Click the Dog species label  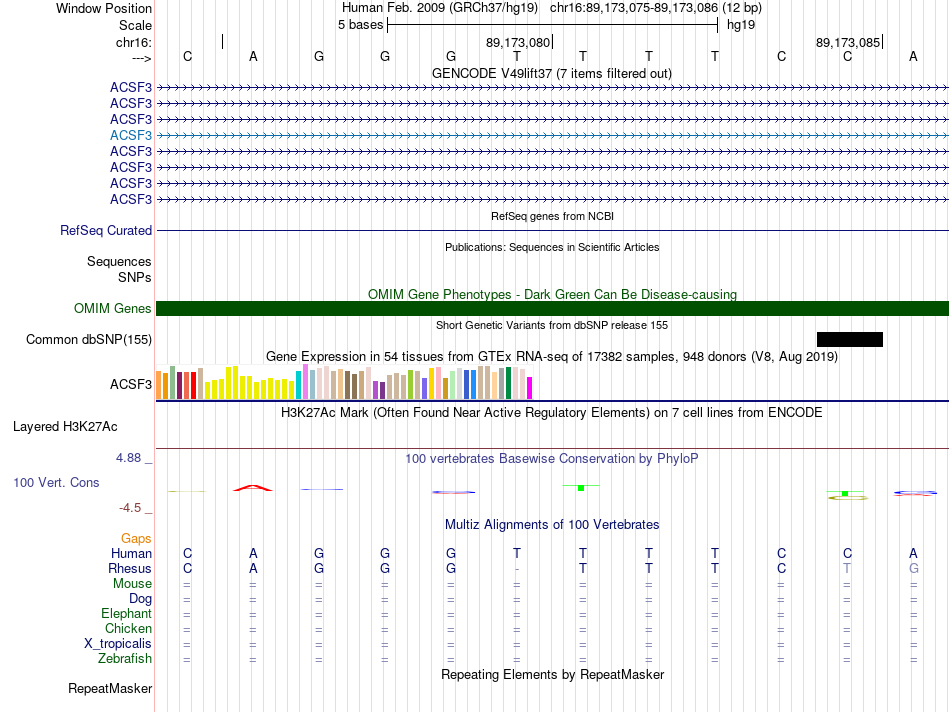click(141, 599)
